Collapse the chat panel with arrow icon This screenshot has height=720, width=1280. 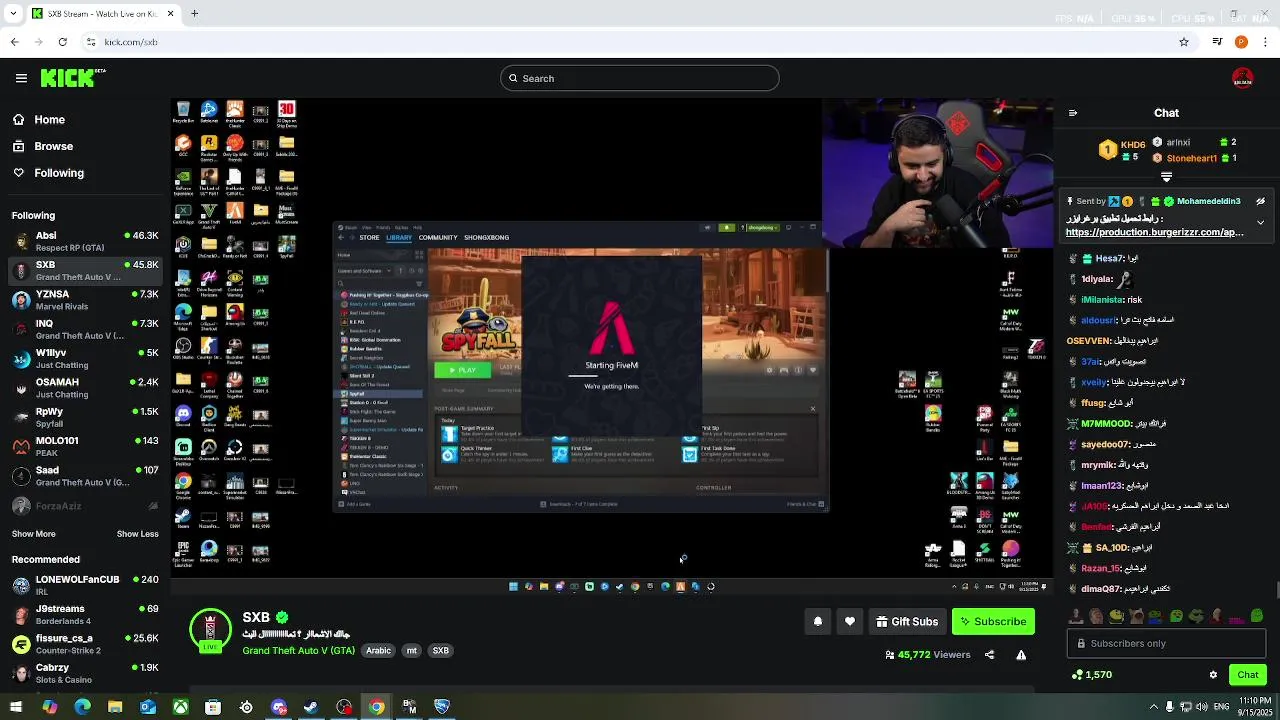(x=1073, y=113)
